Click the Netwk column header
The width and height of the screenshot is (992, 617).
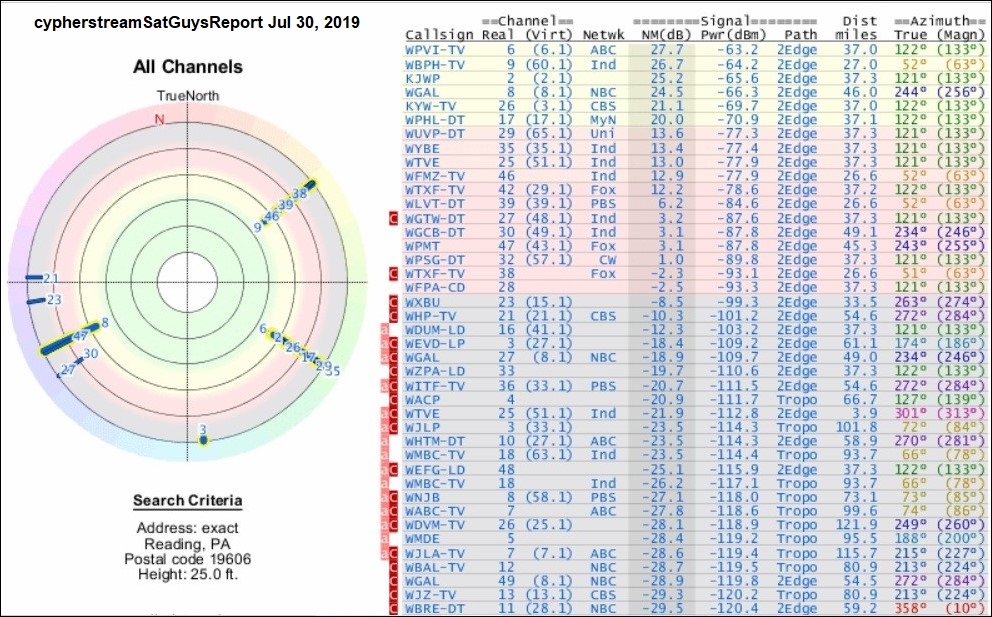(602, 35)
